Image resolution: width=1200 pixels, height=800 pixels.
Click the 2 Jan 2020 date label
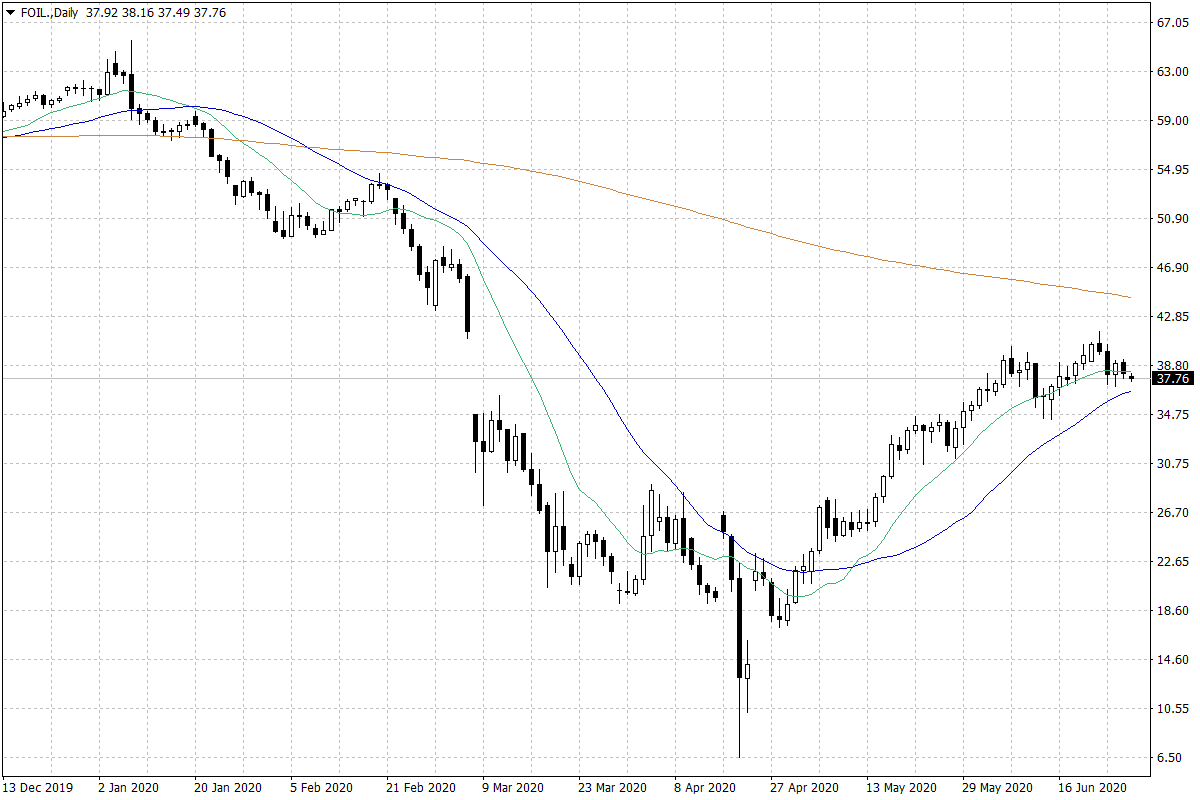coord(127,787)
